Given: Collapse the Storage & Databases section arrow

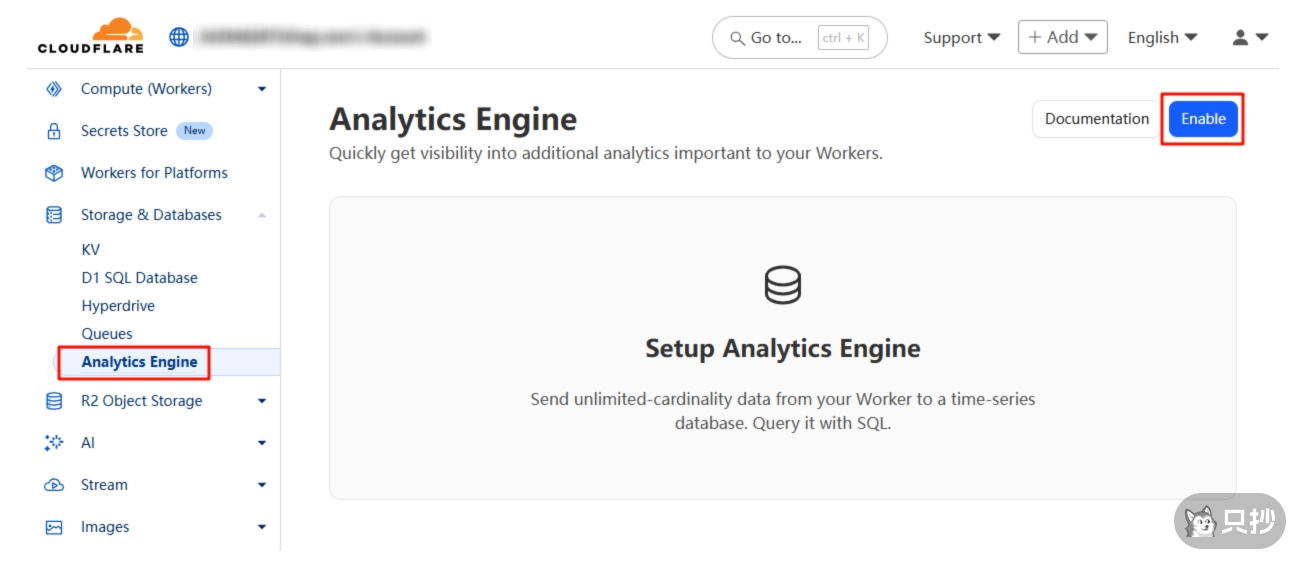Looking at the screenshot, I should [x=262, y=215].
